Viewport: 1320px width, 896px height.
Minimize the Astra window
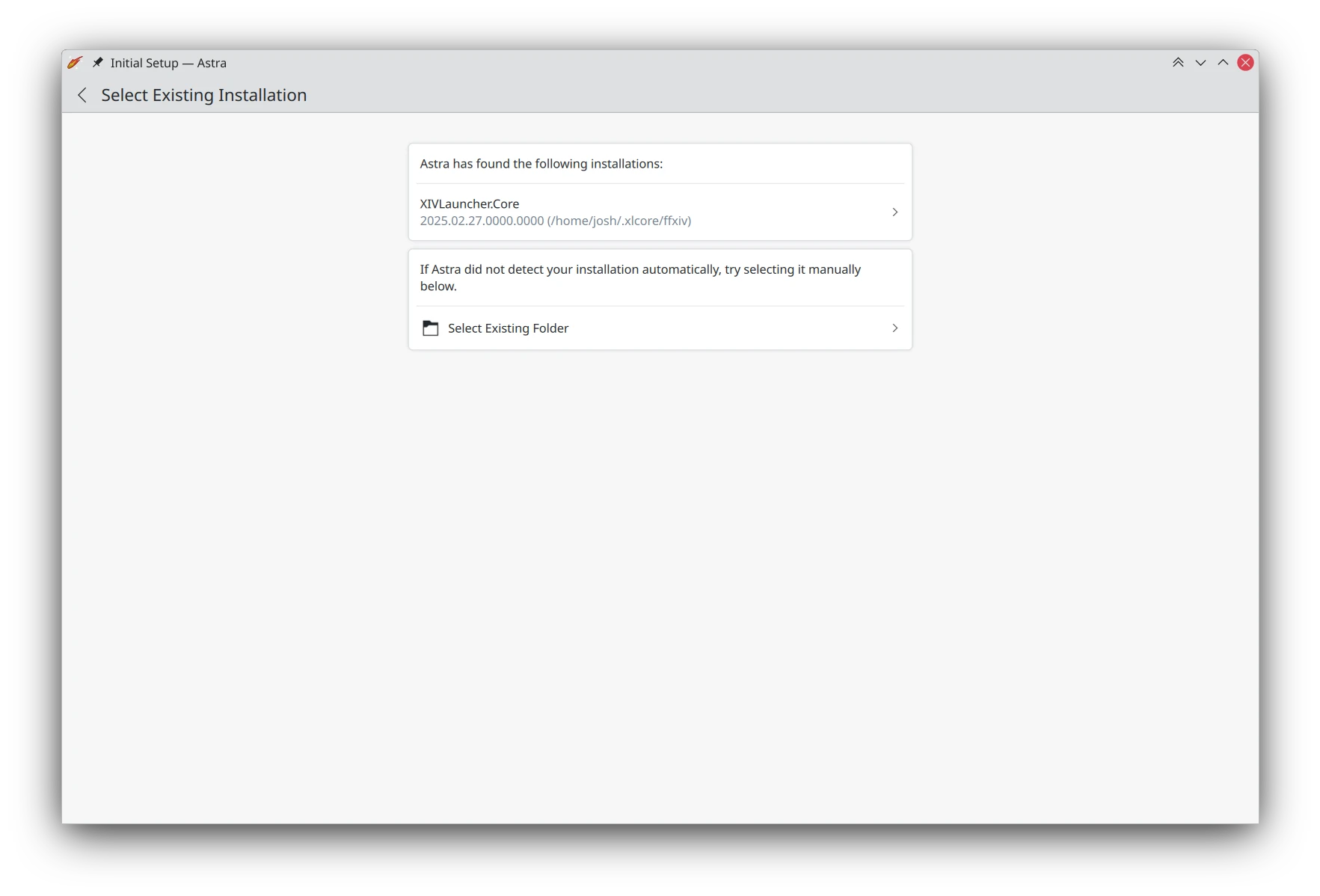(x=1200, y=63)
